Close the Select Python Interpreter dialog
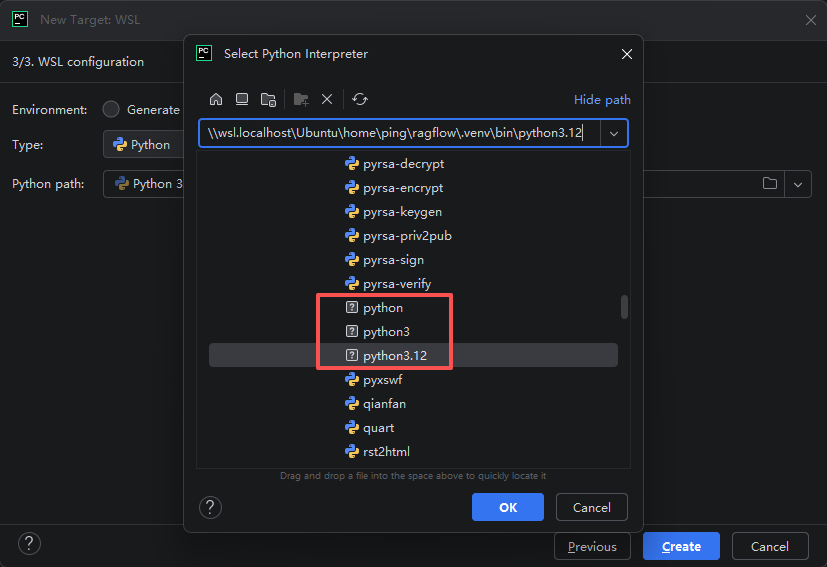This screenshot has height=567, width=827. (x=627, y=54)
